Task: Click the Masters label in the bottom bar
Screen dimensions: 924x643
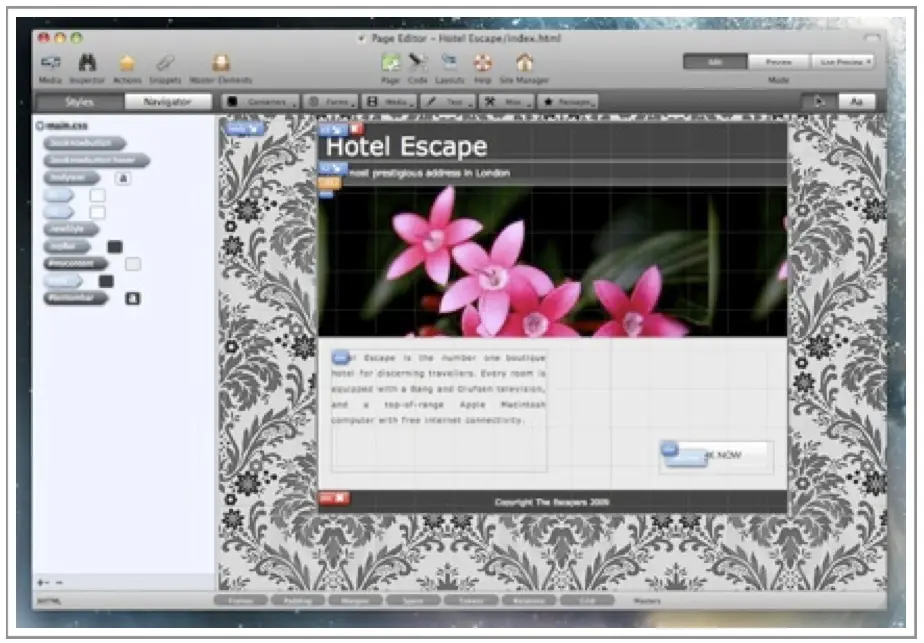Action: (x=646, y=601)
